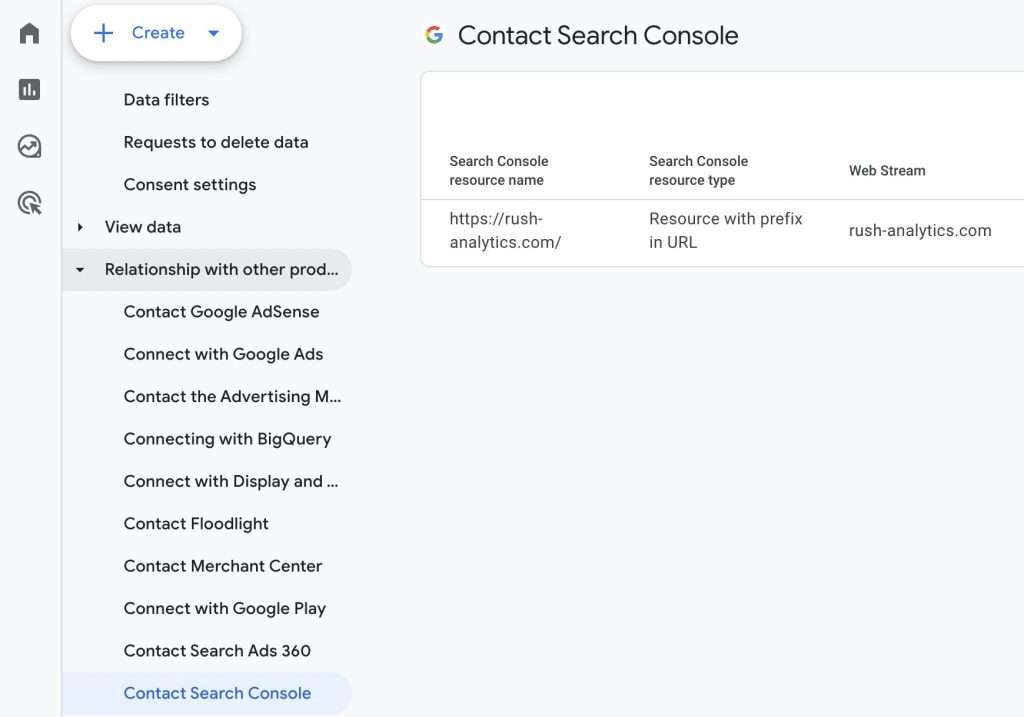1024x717 pixels.
Task: Click the Web Stream column header
Action: pyautogui.click(x=887, y=170)
